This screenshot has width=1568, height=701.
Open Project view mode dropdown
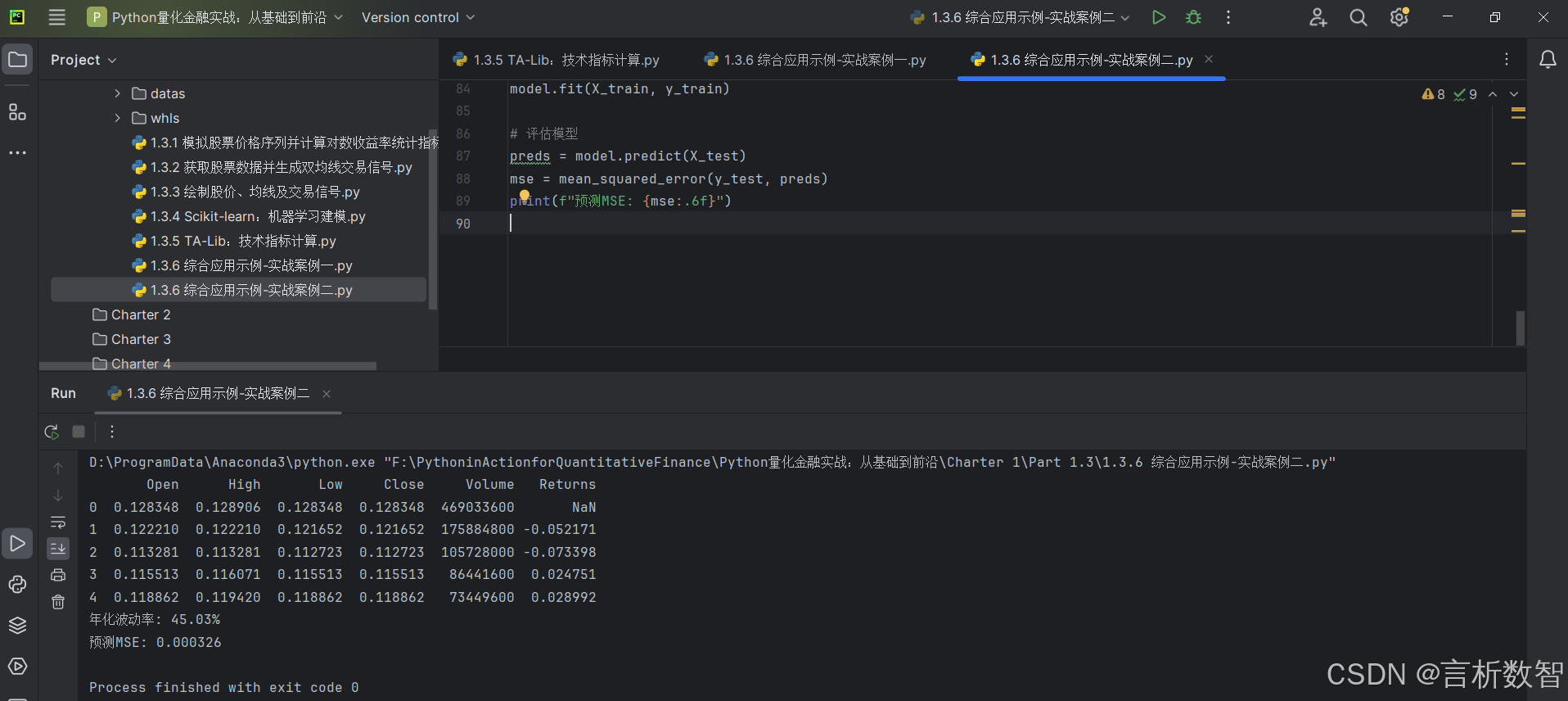(83, 60)
